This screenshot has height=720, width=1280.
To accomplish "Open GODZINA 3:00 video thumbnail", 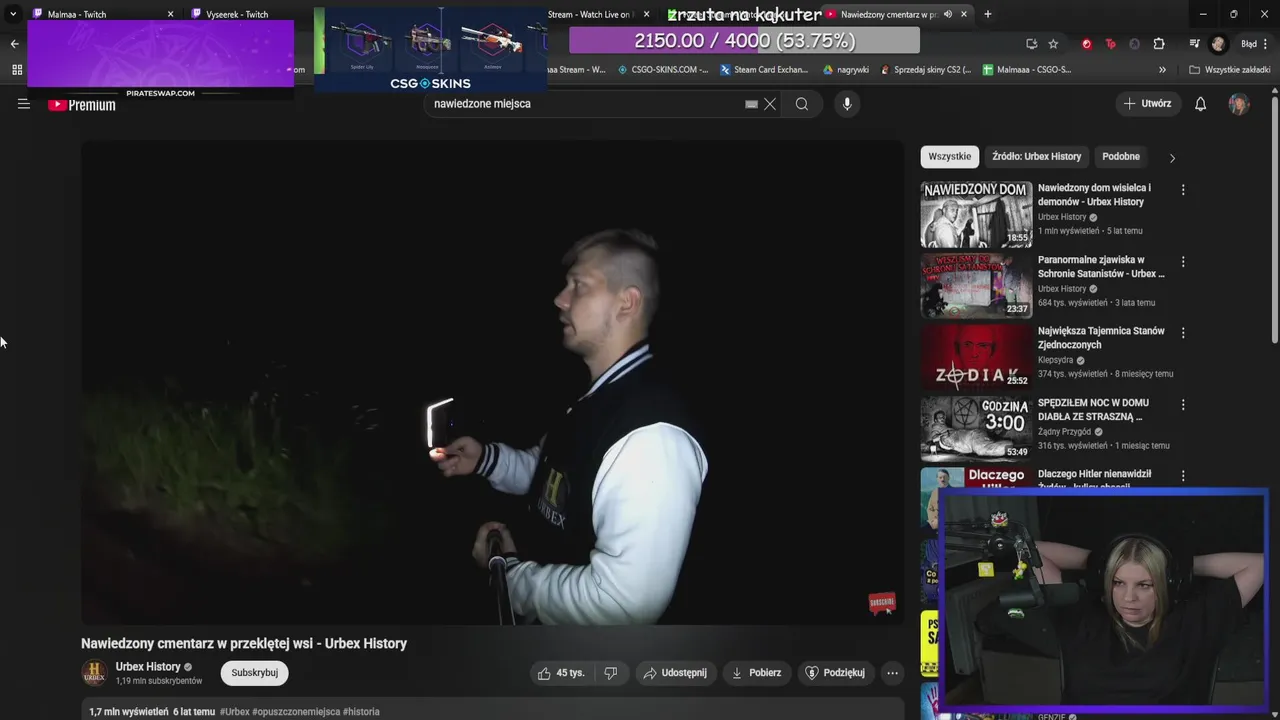I will 976,429.
